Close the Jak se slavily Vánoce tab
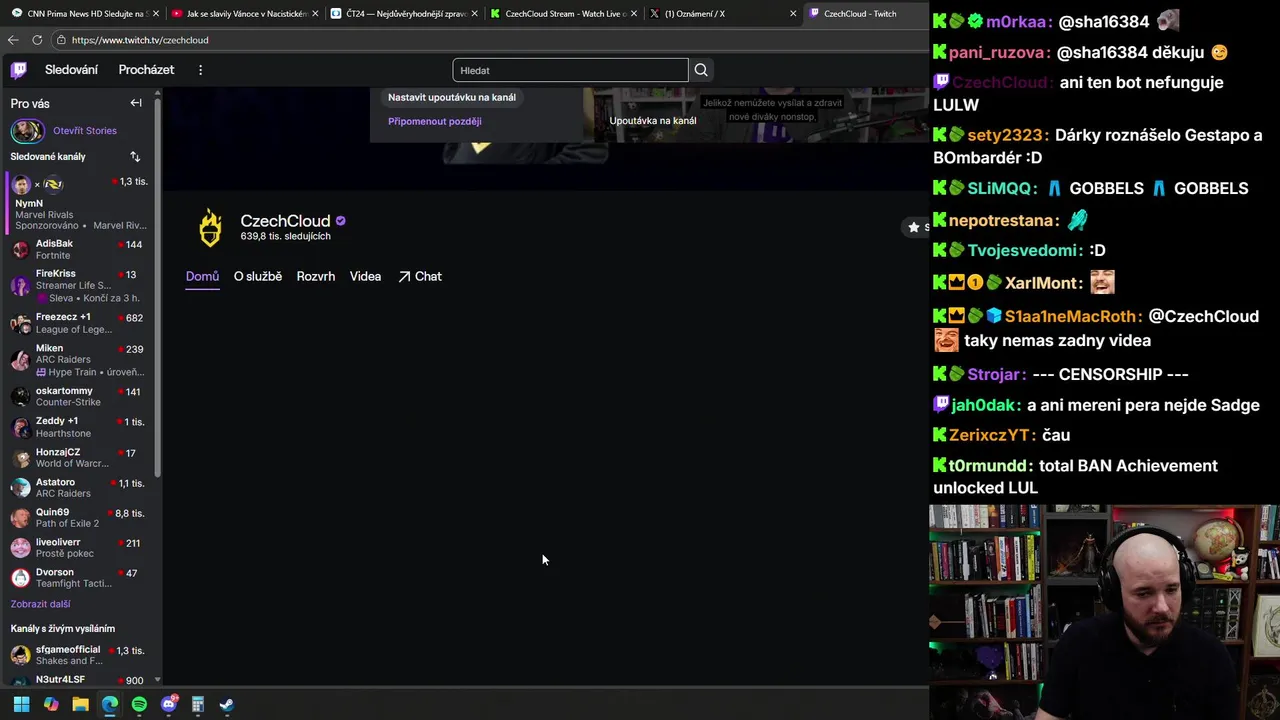Screen dimensions: 1280x720 [316, 14]
